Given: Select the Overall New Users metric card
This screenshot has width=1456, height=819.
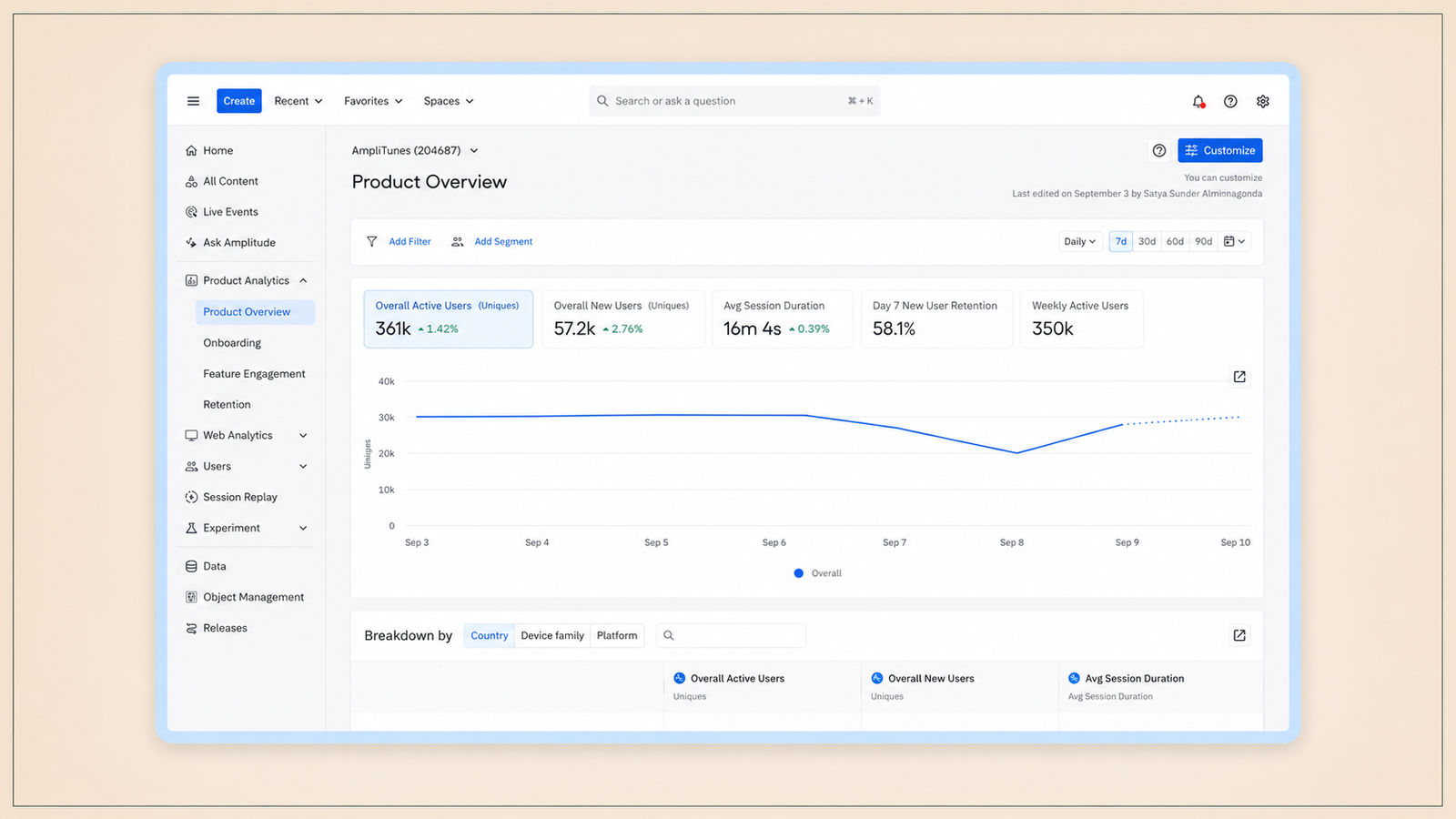Looking at the screenshot, I should point(623,319).
